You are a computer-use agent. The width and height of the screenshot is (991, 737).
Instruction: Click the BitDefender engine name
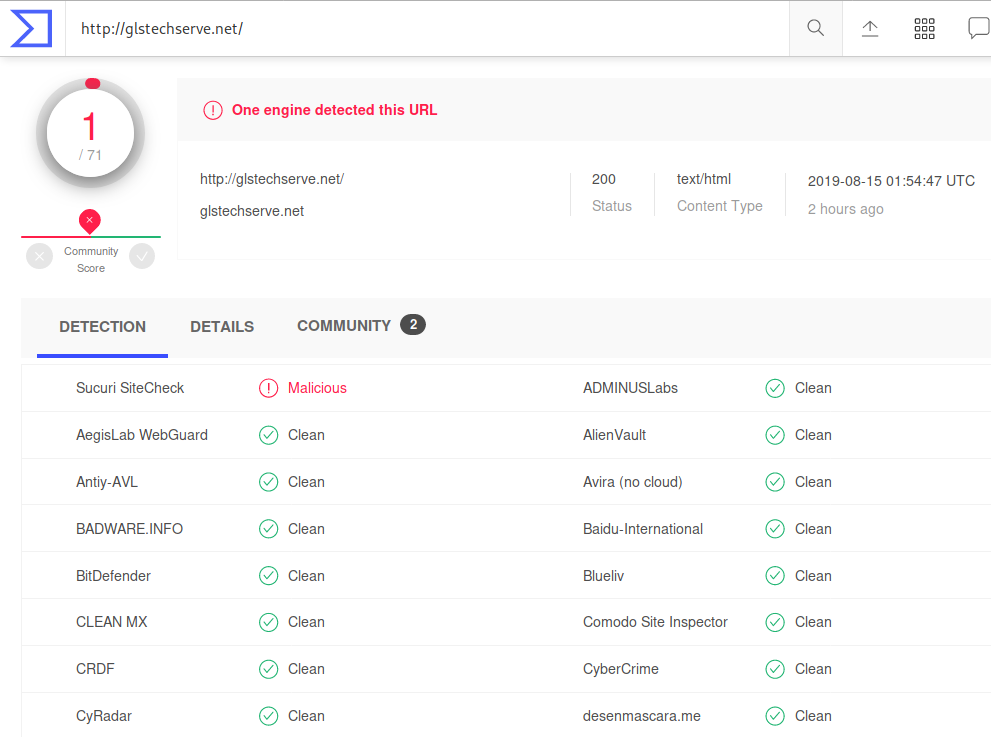[x=113, y=576]
